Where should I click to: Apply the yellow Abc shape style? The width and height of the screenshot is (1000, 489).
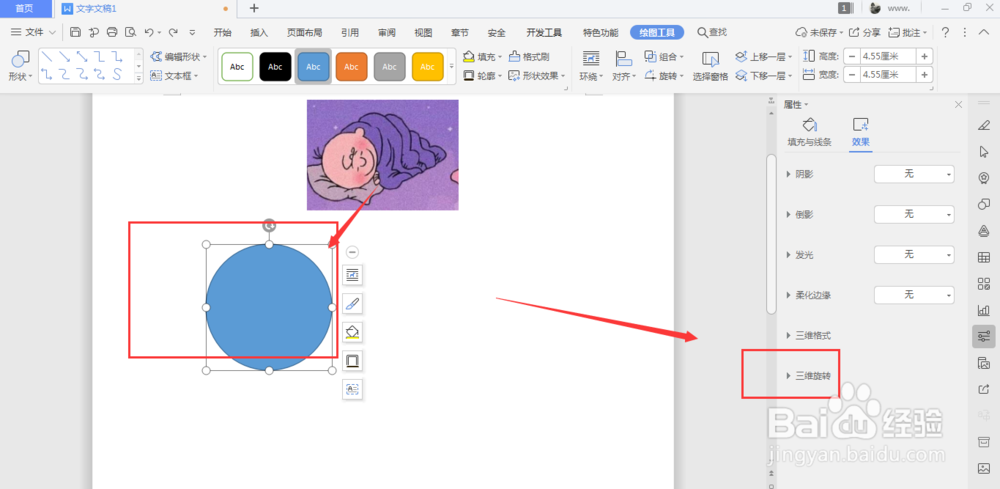coord(428,66)
